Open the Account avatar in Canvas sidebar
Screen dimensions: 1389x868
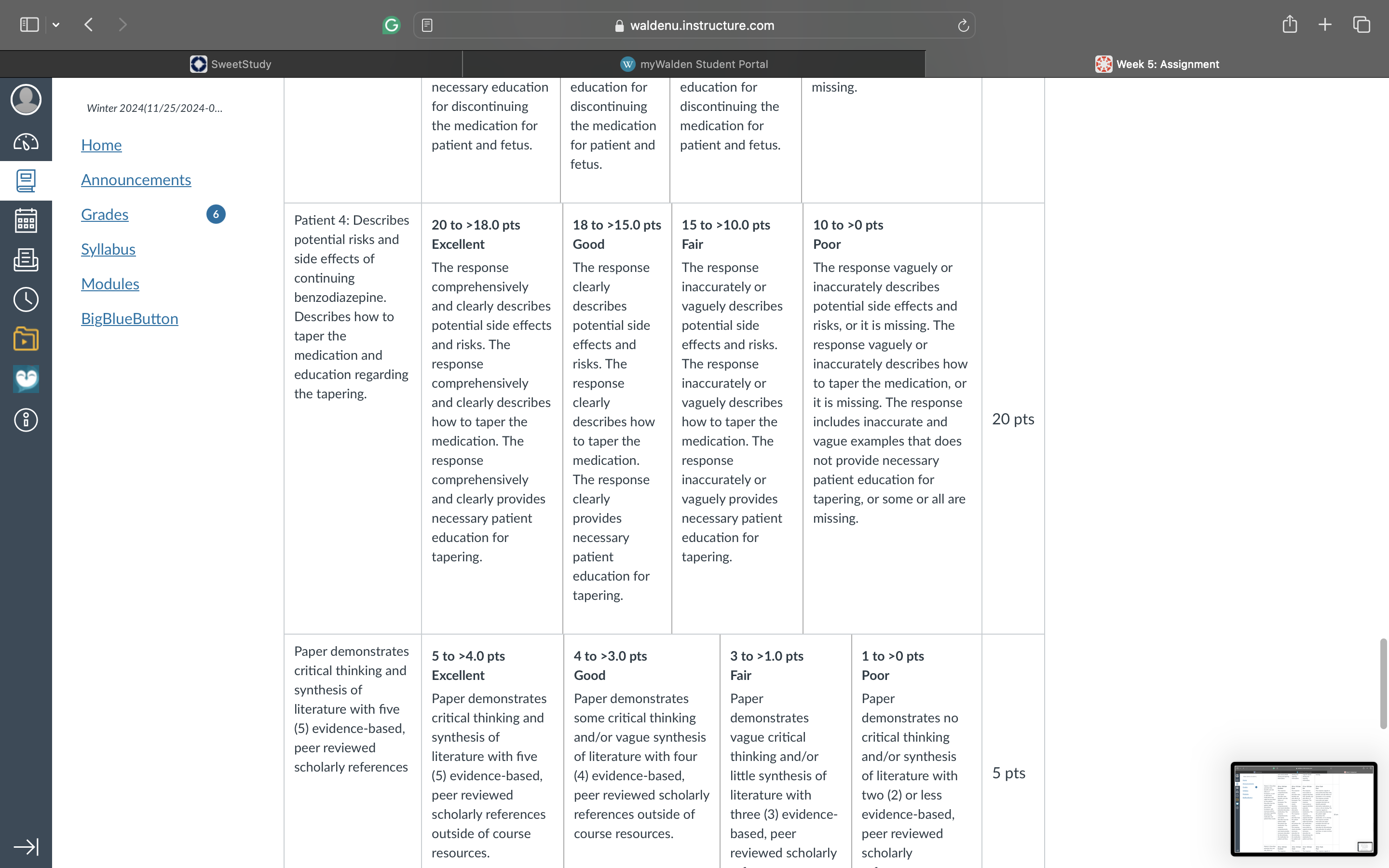(26, 100)
